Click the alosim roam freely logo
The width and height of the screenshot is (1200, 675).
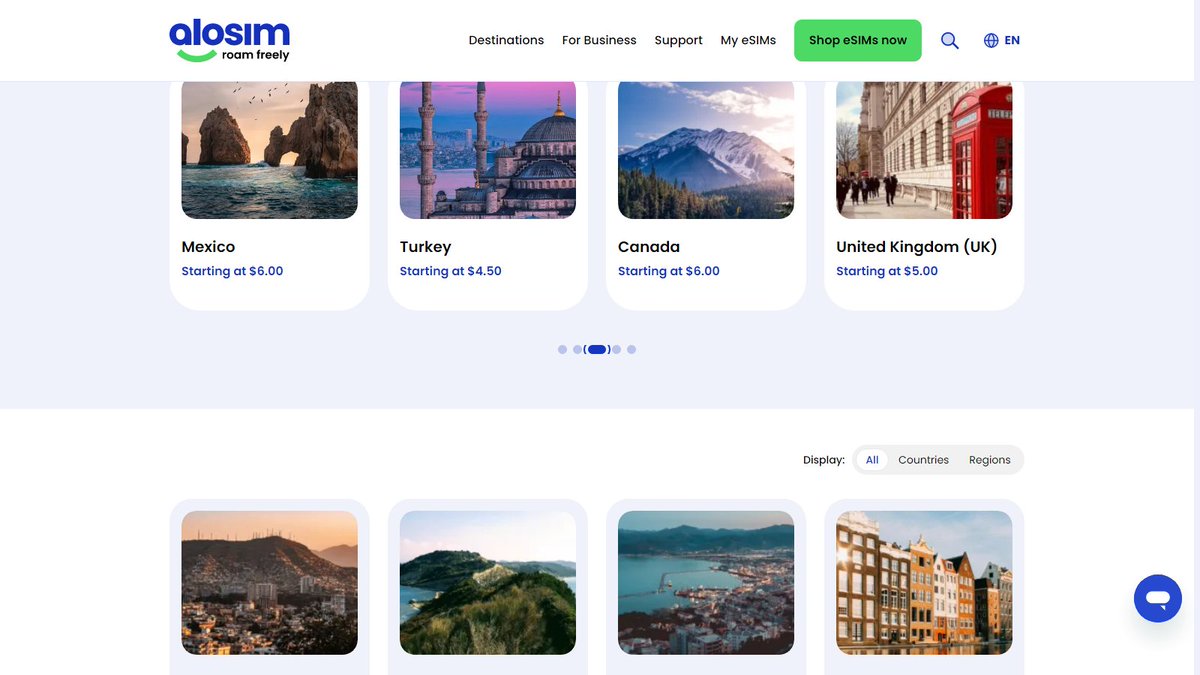(230, 40)
